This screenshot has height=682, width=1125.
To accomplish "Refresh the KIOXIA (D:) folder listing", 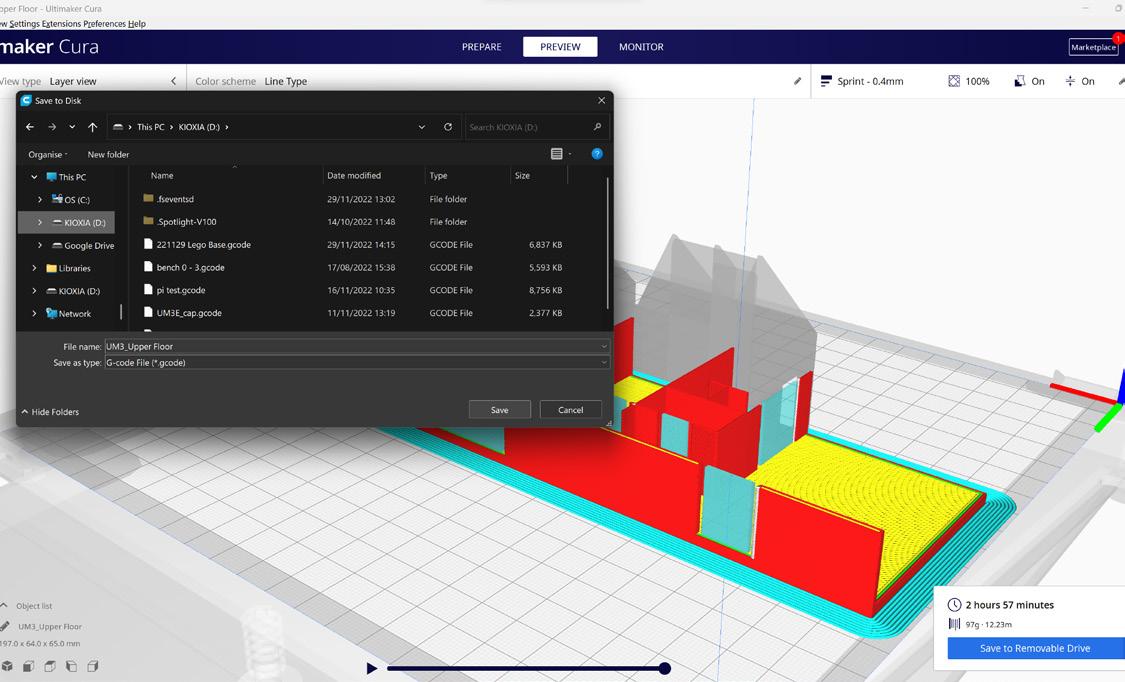I will 448,127.
